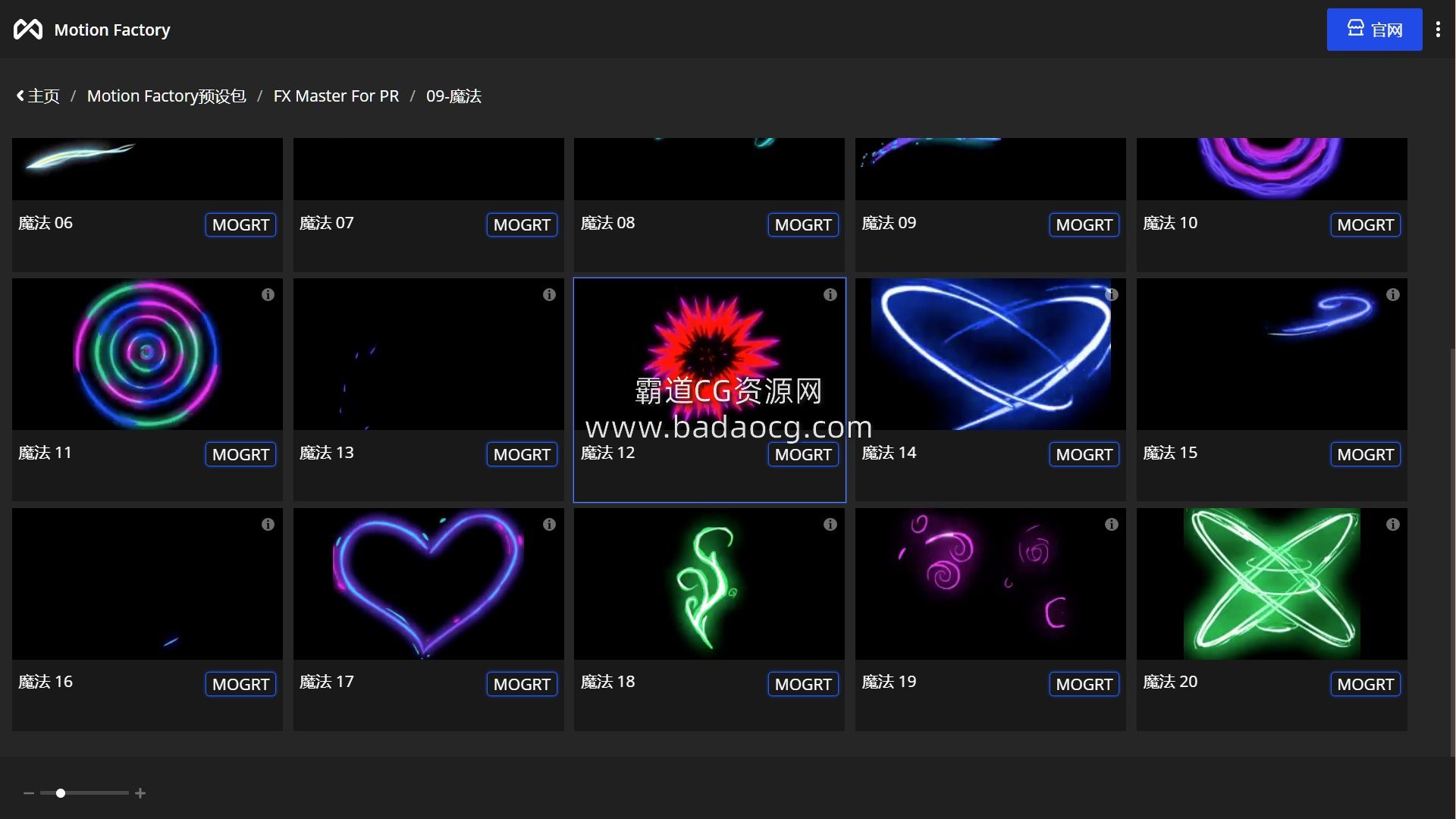Image resolution: width=1456 pixels, height=819 pixels.
Task: Click the 魔法 08 label
Action: click(607, 223)
